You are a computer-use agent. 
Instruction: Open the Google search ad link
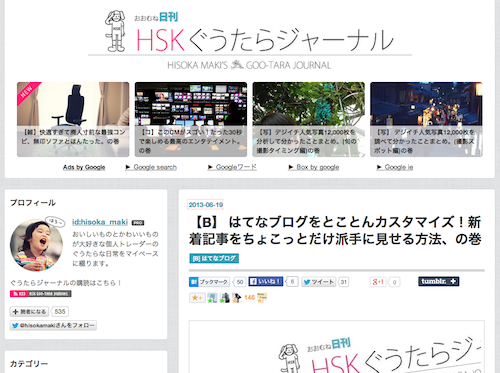[151, 167]
